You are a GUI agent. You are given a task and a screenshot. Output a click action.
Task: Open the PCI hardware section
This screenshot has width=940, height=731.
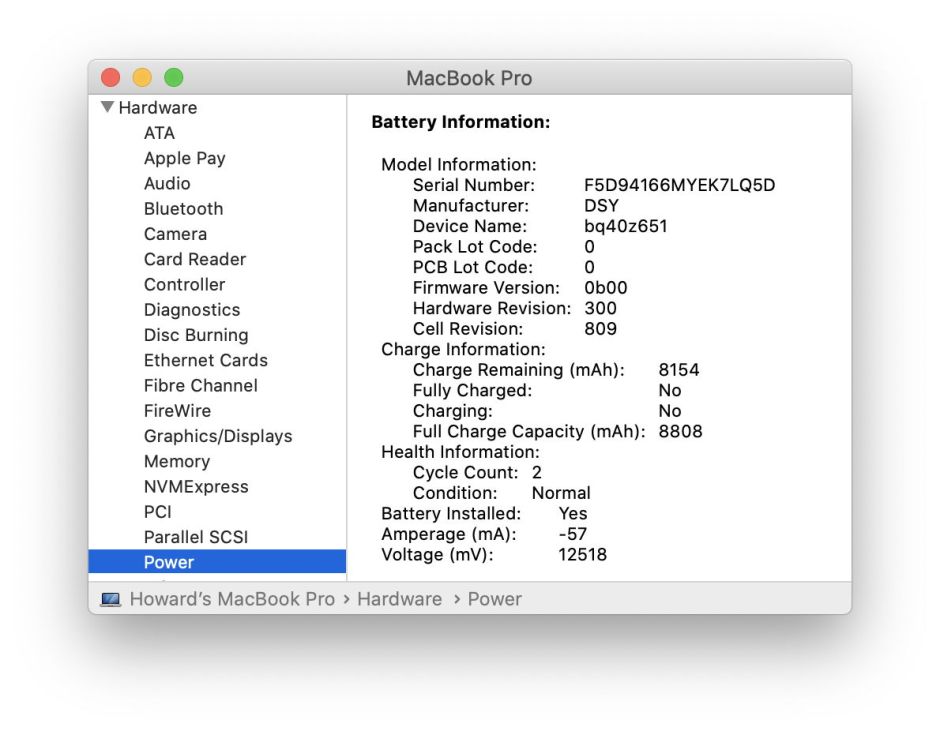coord(158,511)
